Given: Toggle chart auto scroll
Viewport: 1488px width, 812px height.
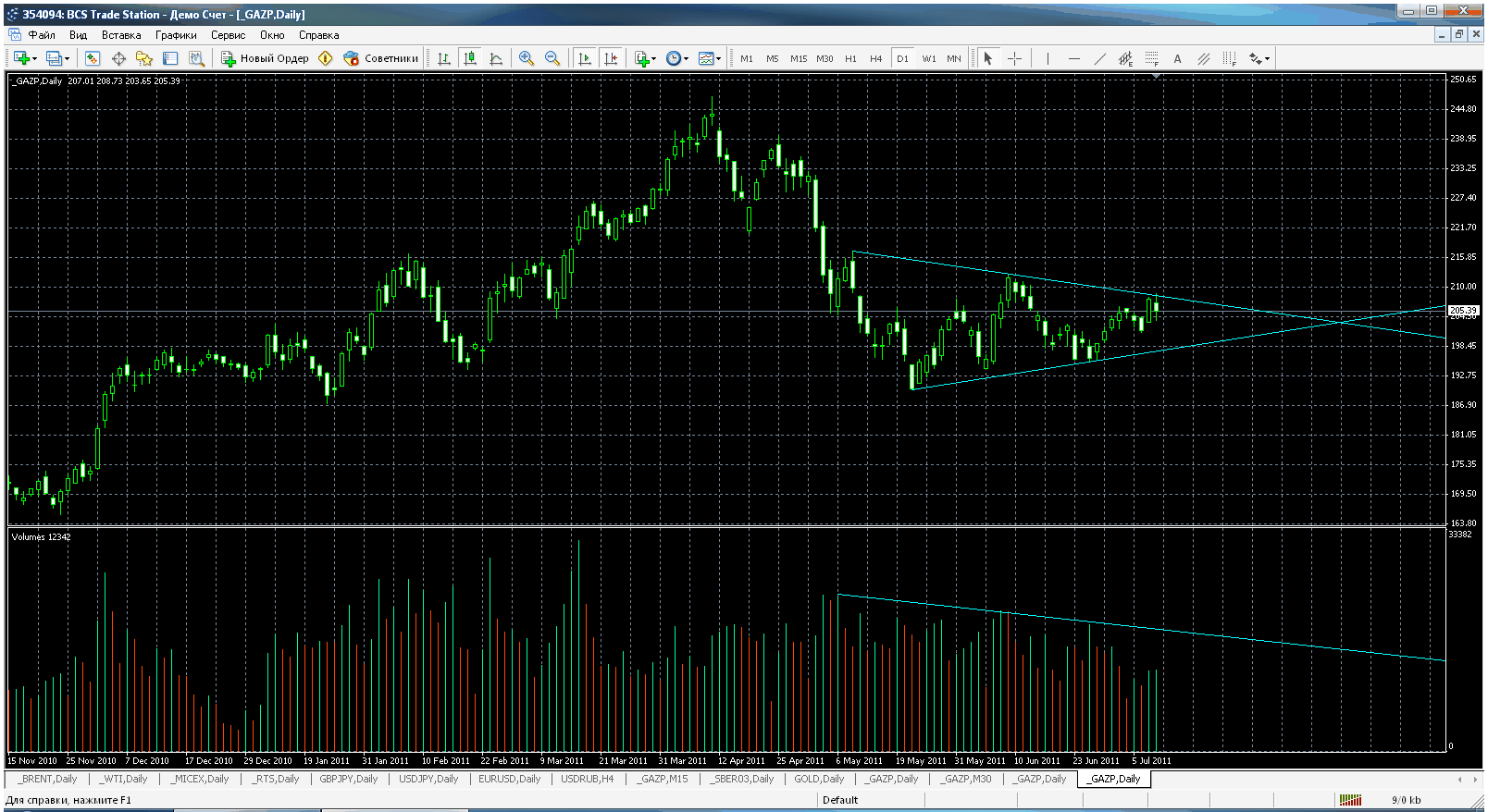Looking at the screenshot, I should (585, 58).
